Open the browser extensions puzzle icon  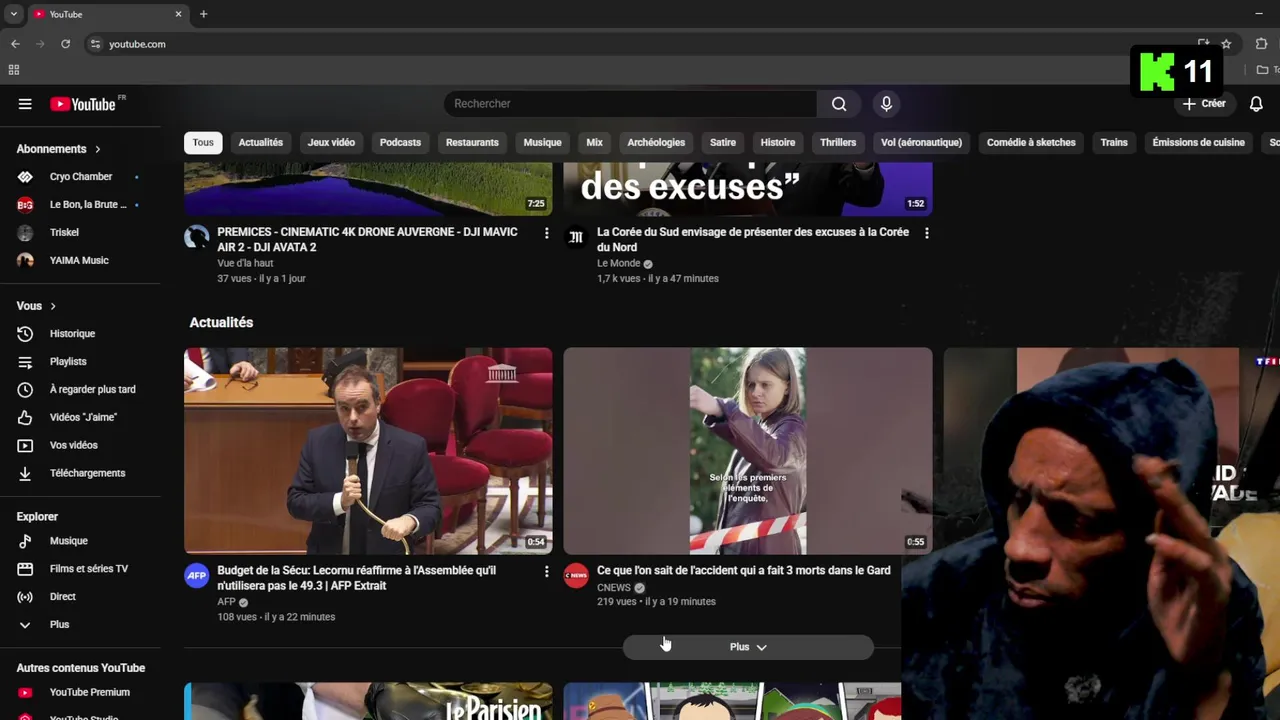point(1261,44)
